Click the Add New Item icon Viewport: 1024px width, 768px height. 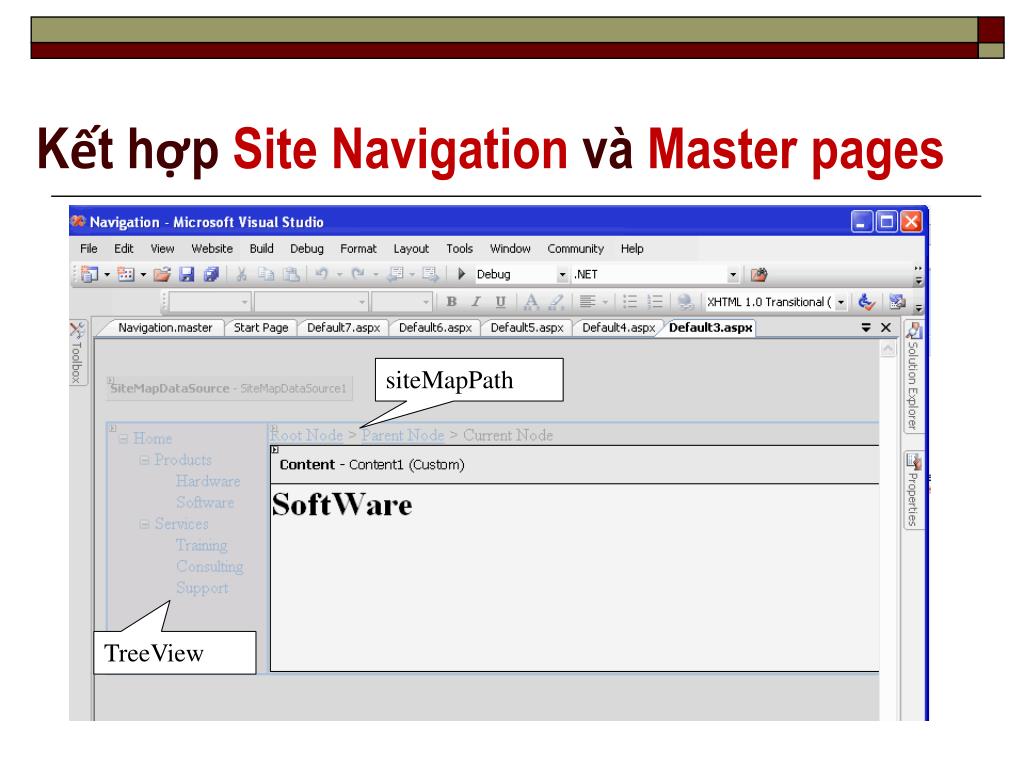pyautogui.click(x=125, y=274)
